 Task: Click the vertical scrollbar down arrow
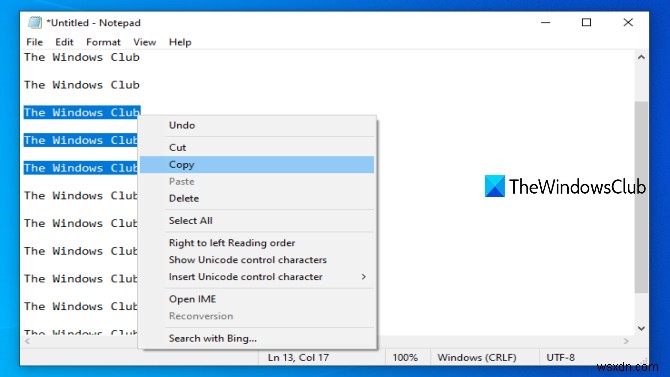tap(641, 328)
